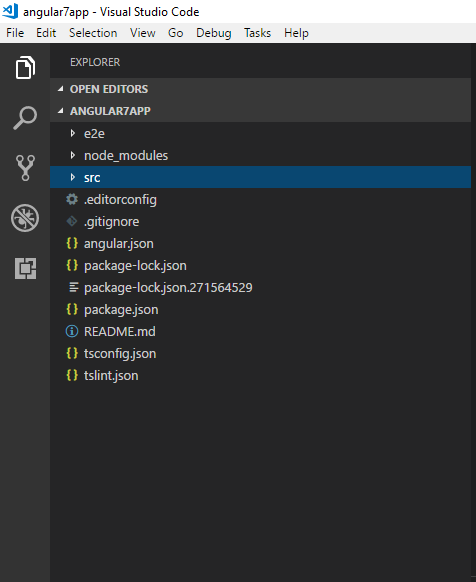Viewport: 476px width, 582px height.
Task: Open the Debug menu
Action: click(x=214, y=33)
